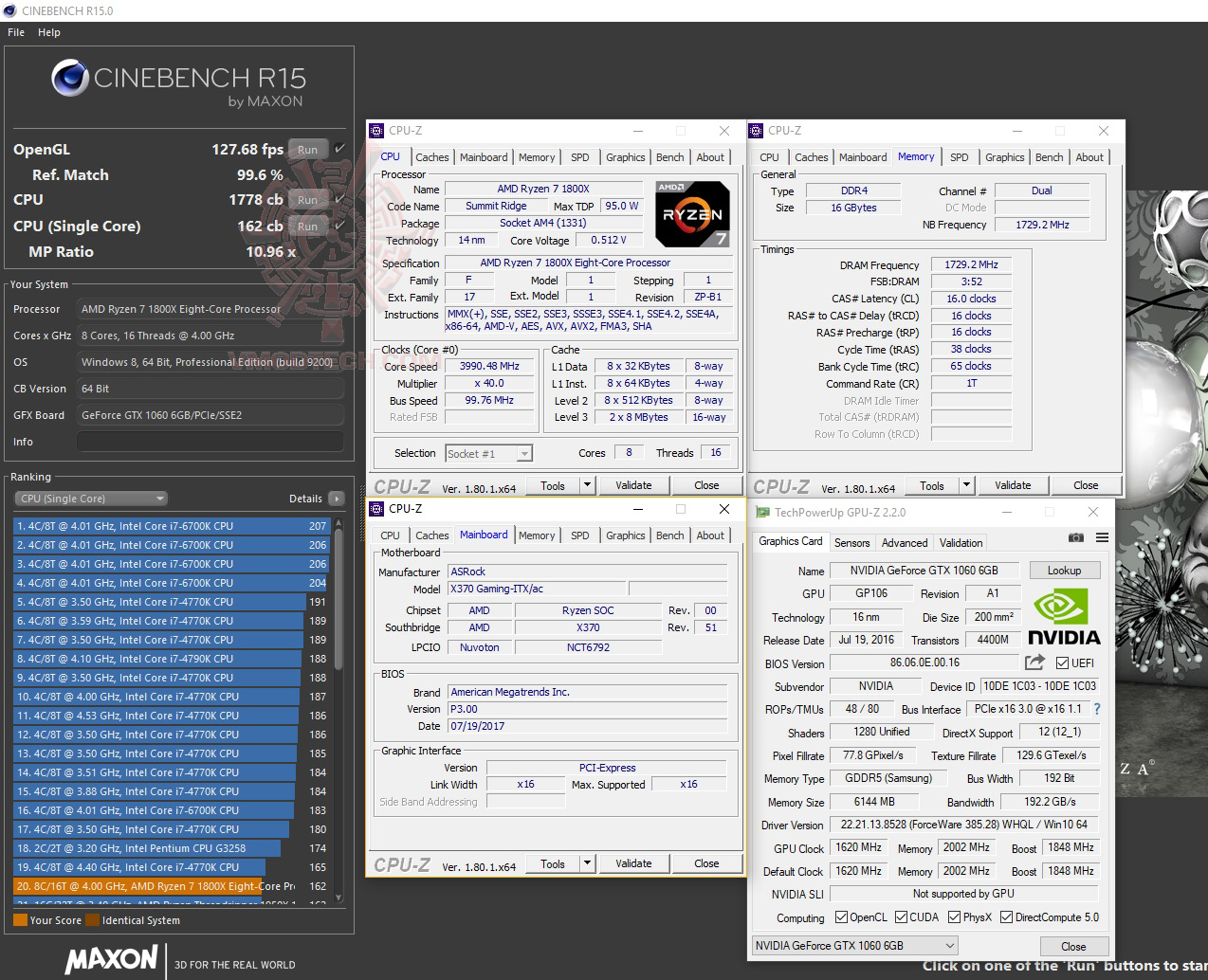
Task: Click the BIOS Version field in GPU-Z
Action: [x=924, y=662]
